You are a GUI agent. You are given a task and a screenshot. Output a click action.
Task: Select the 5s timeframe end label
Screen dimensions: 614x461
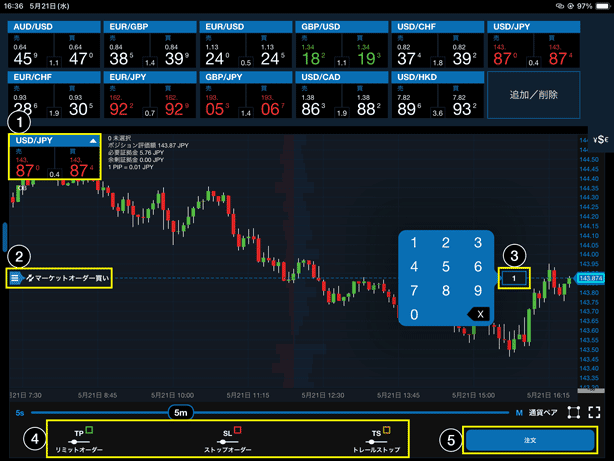point(20,413)
